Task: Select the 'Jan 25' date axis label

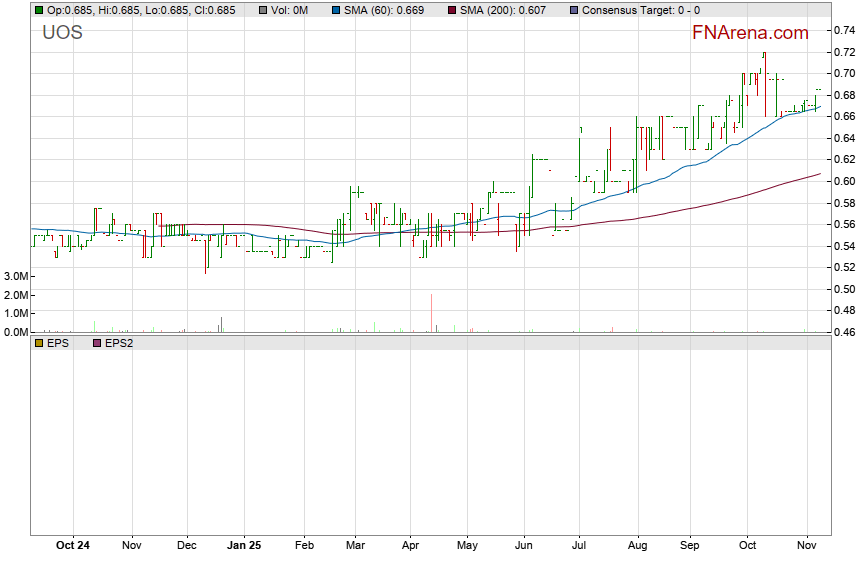Action: [244, 546]
